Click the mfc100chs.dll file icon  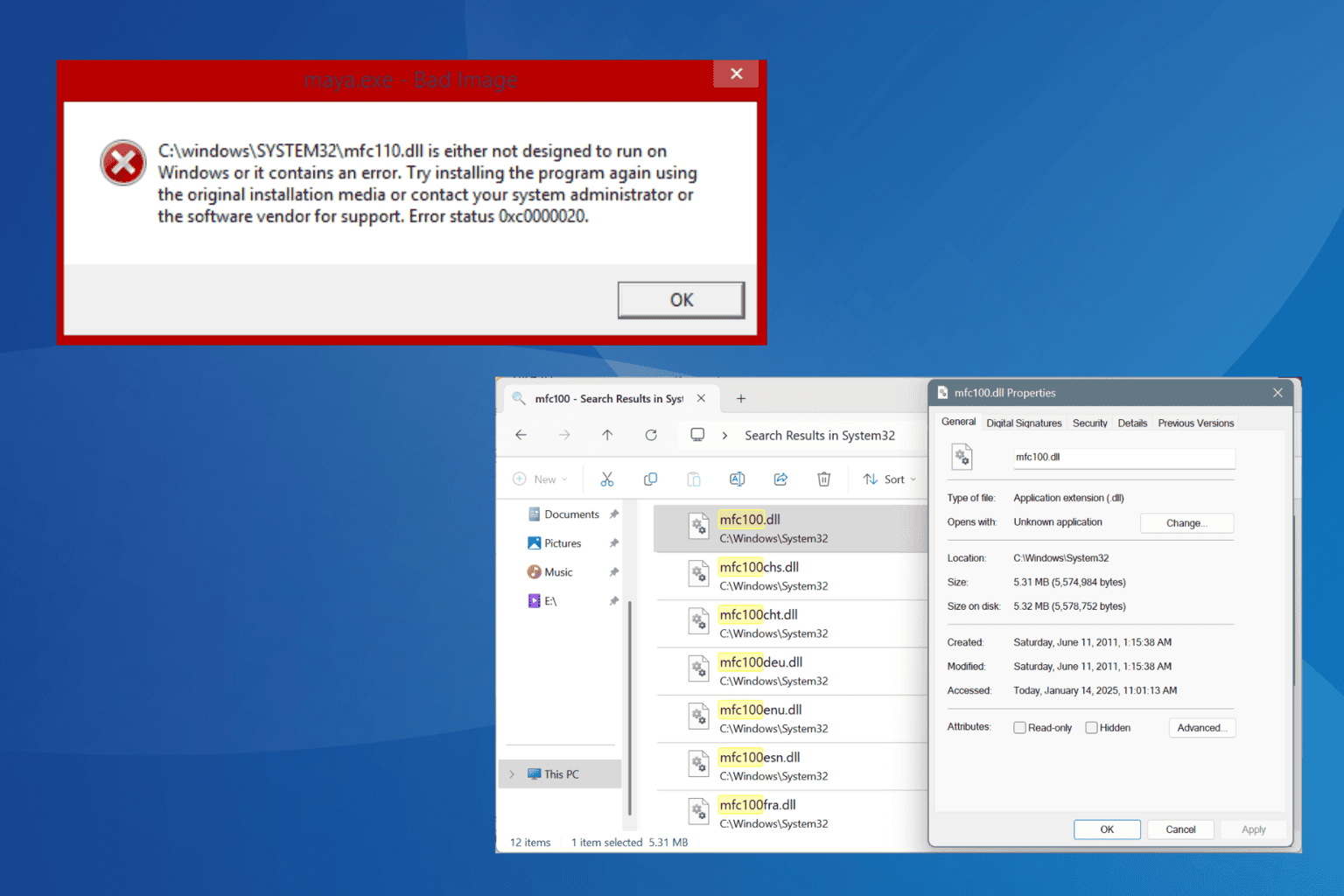pyautogui.click(x=698, y=574)
